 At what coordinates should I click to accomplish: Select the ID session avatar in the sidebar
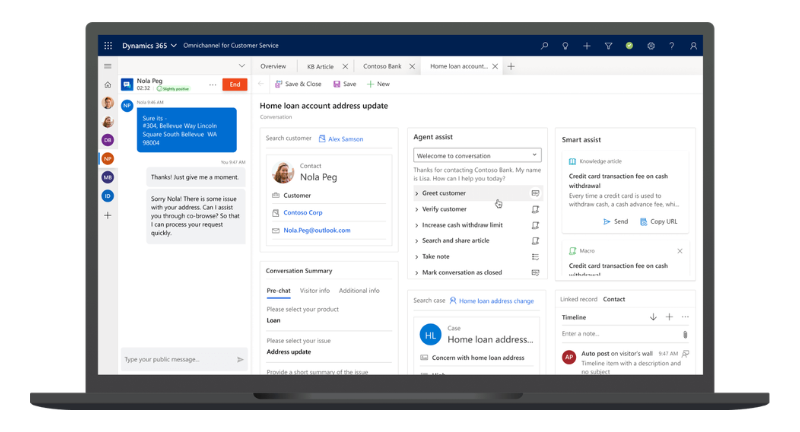[x=108, y=196]
